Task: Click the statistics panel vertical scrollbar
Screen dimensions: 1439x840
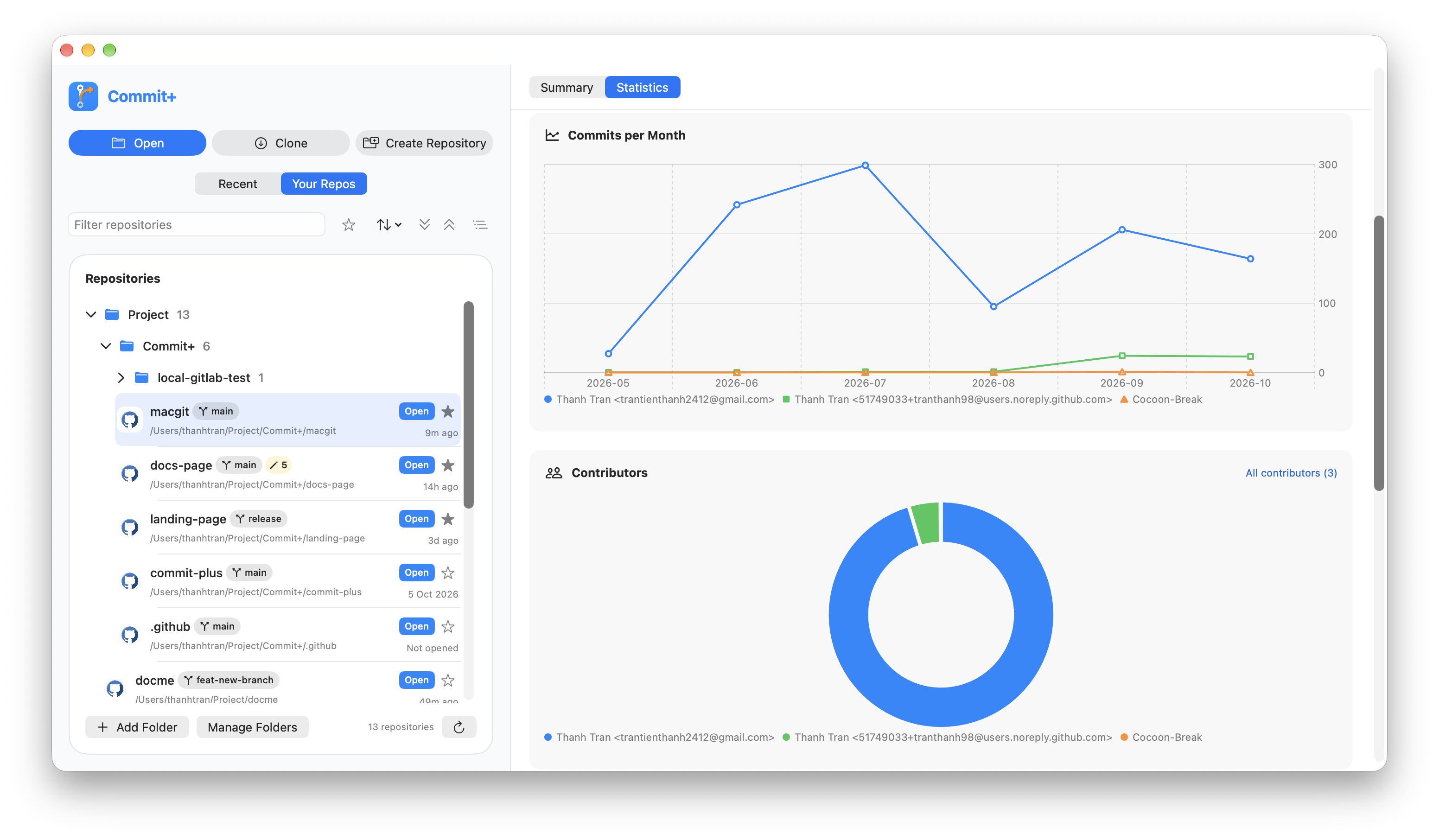Action: pyautogui.click(x=1379, y=353)
